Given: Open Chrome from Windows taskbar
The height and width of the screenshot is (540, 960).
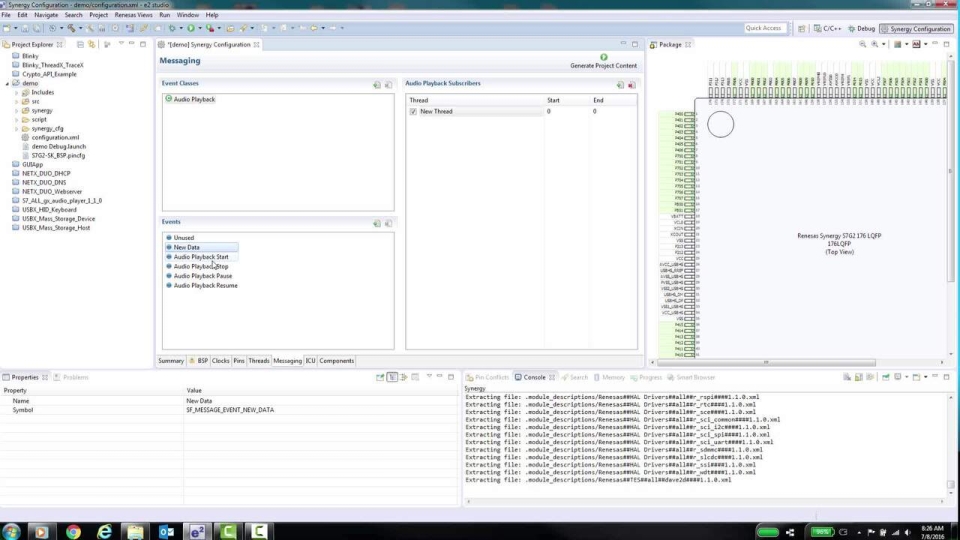Looking at the screenshot, I should (73, 531).
